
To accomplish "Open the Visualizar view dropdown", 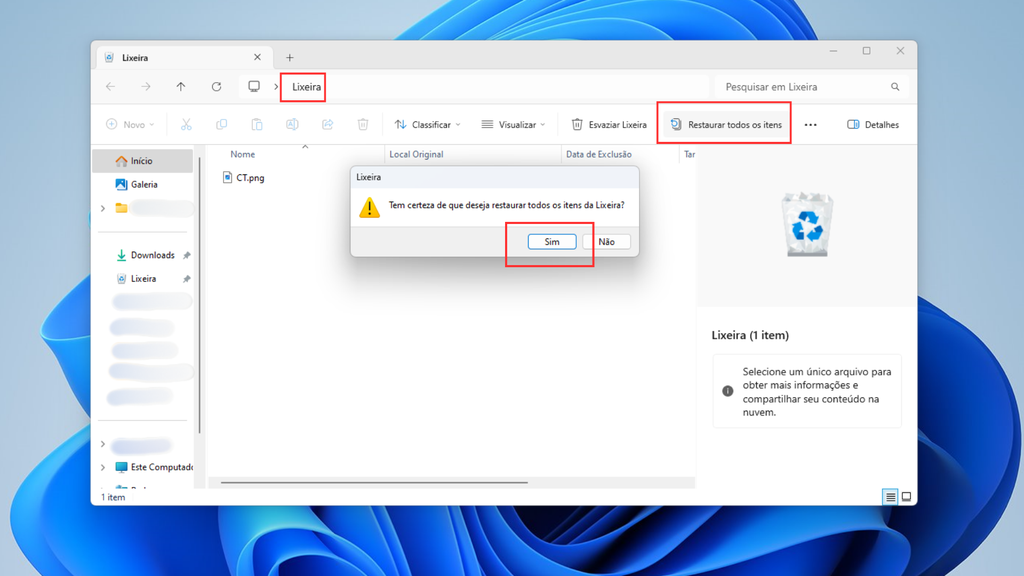I will (x=513, y=124).
